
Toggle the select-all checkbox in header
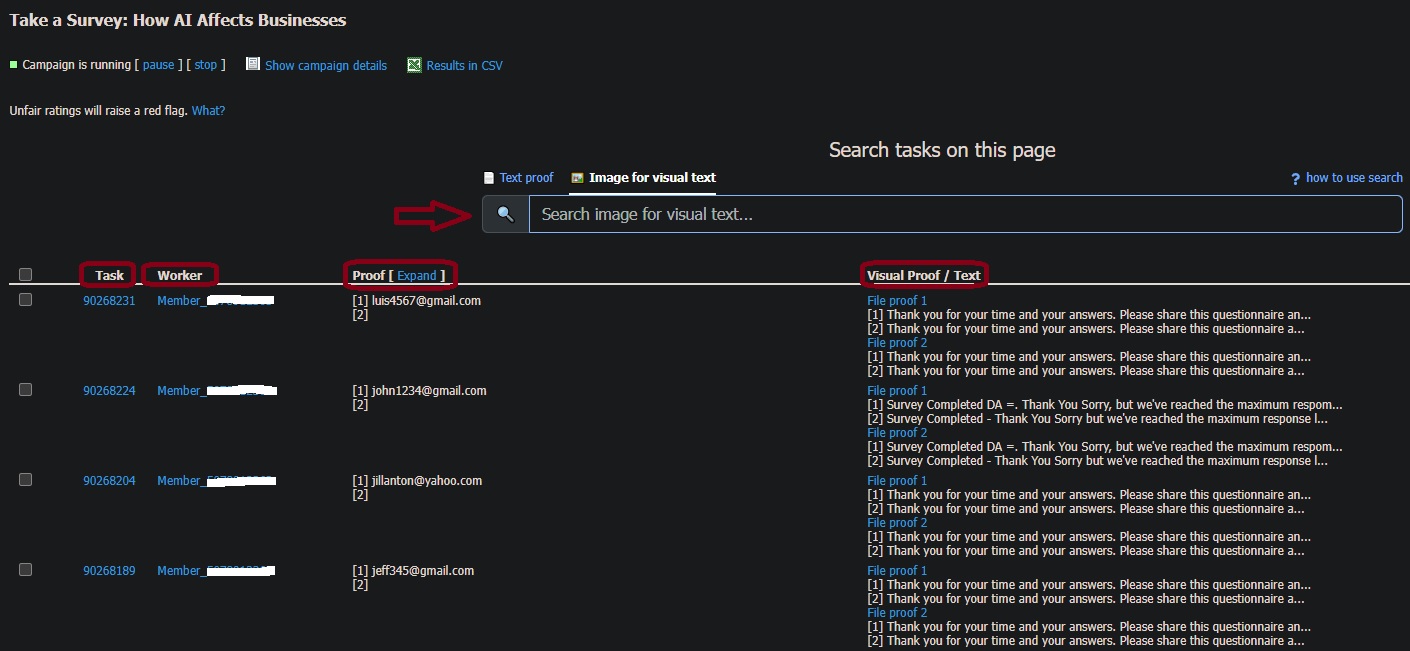(26, 275)
